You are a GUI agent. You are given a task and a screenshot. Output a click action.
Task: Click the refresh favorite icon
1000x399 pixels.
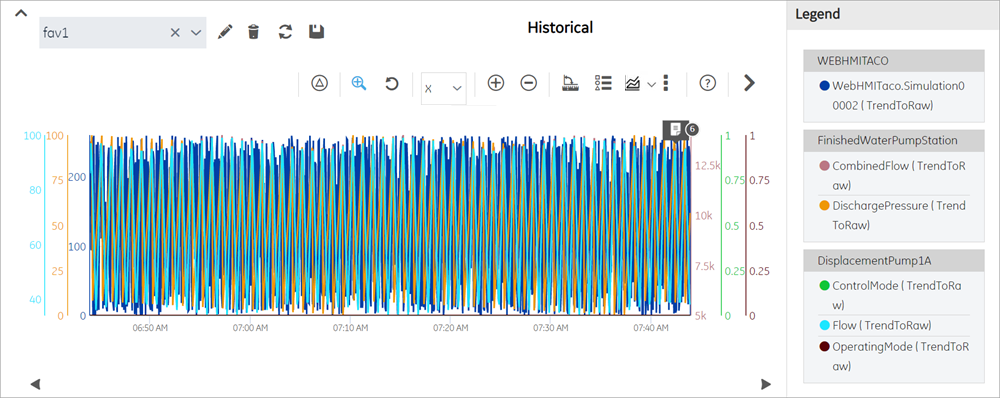coord(286,32)
